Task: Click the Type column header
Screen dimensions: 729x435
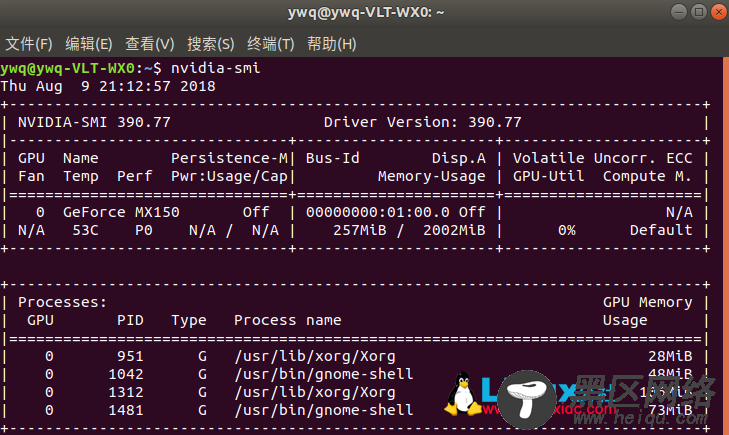Action: point(189,321)
